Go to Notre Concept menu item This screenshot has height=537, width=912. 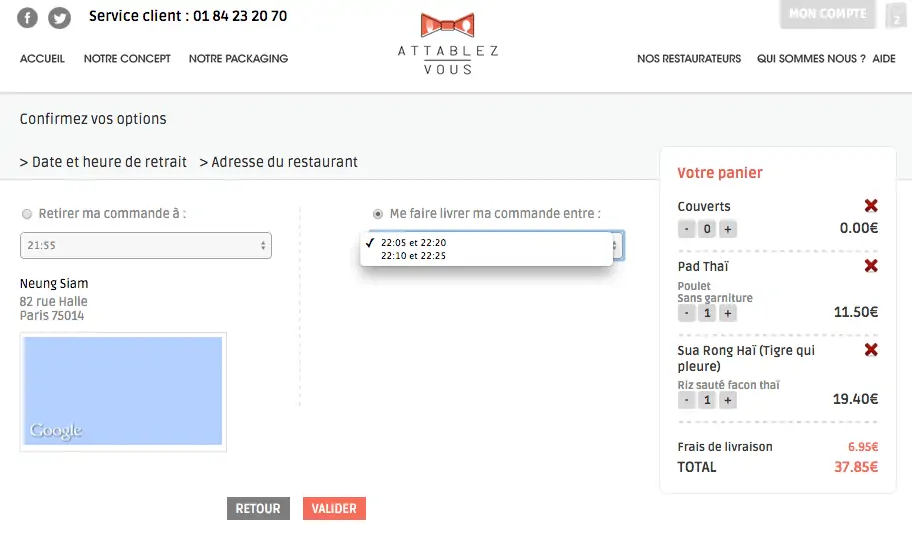127,59
